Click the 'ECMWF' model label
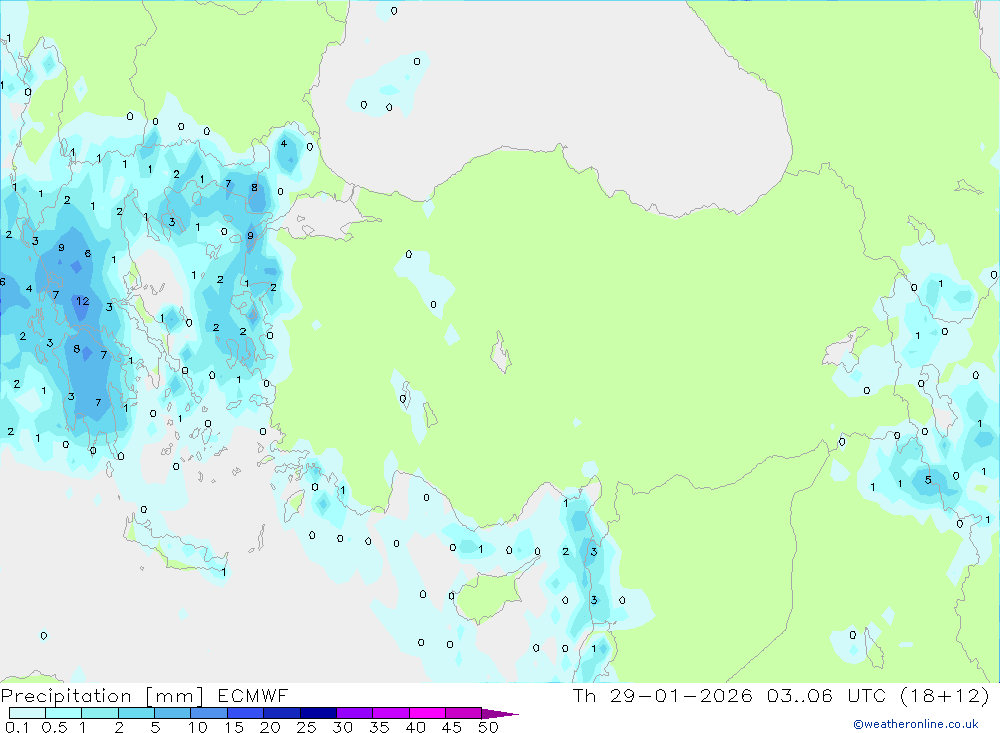1000x733 pixels. [x=253, y=695]
